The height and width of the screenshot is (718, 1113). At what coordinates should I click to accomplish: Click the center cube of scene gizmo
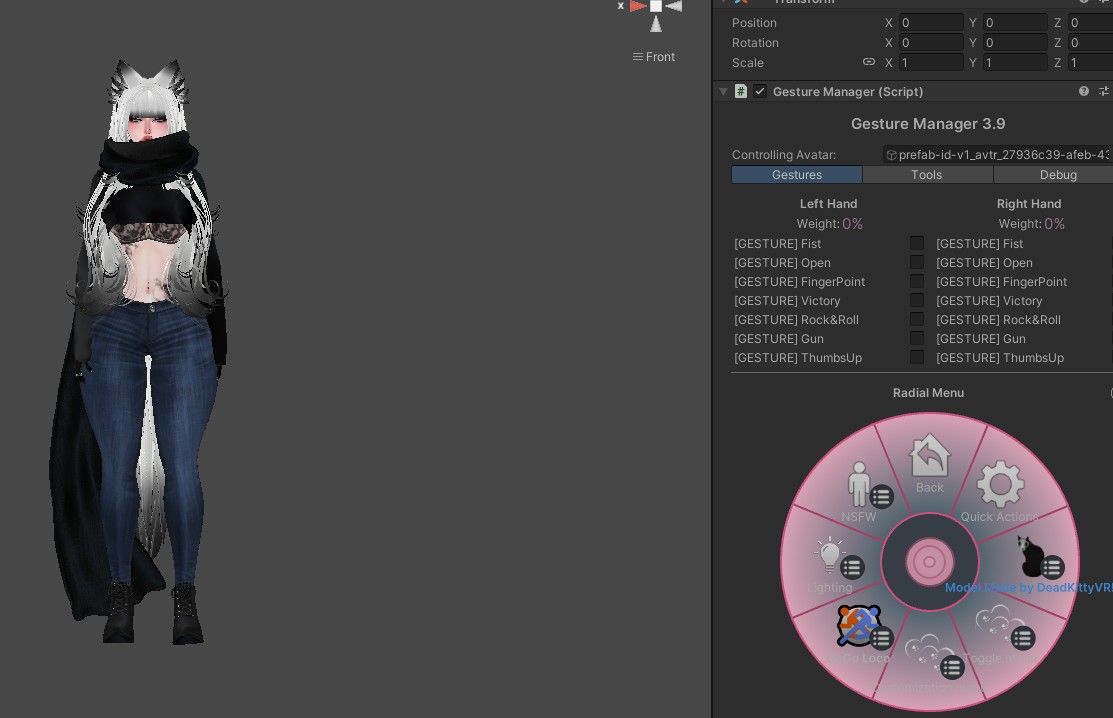tap(656, 6)
